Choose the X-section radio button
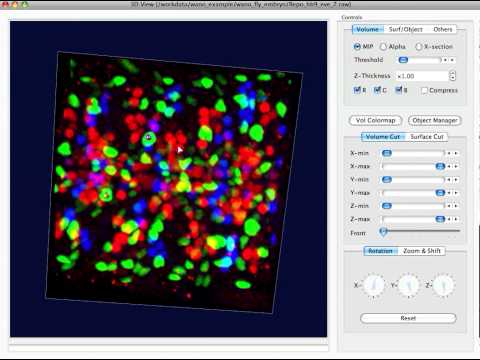This screenshot has height=360, width=480. [419, 46]
